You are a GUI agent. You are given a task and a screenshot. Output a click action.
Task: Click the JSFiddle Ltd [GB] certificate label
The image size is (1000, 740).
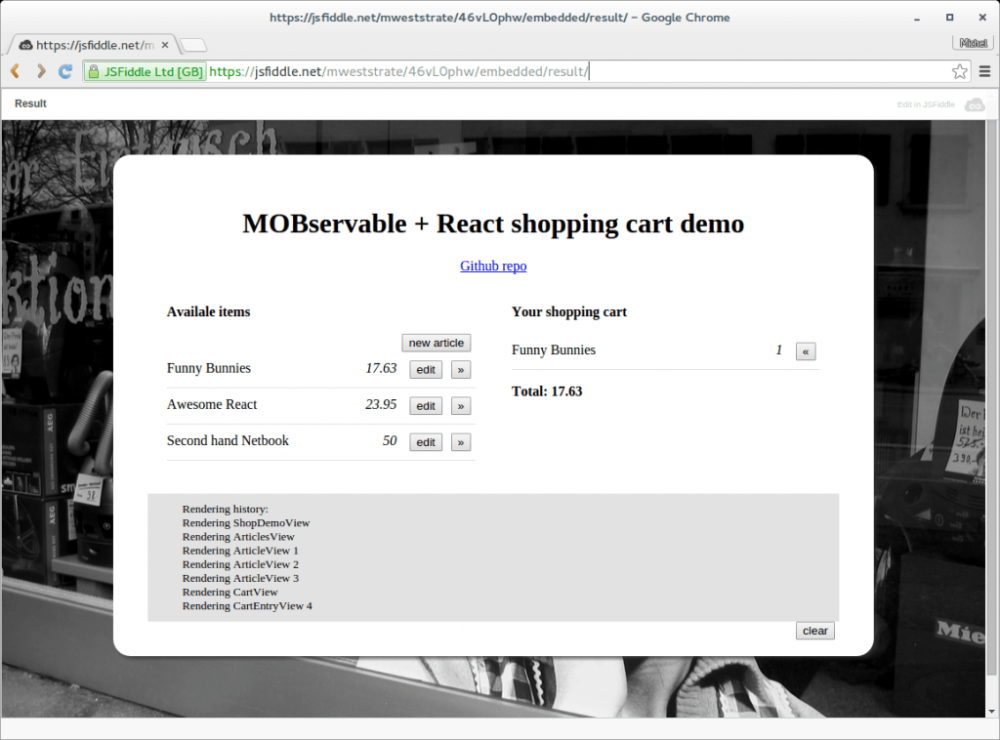[x=153, y=71]
